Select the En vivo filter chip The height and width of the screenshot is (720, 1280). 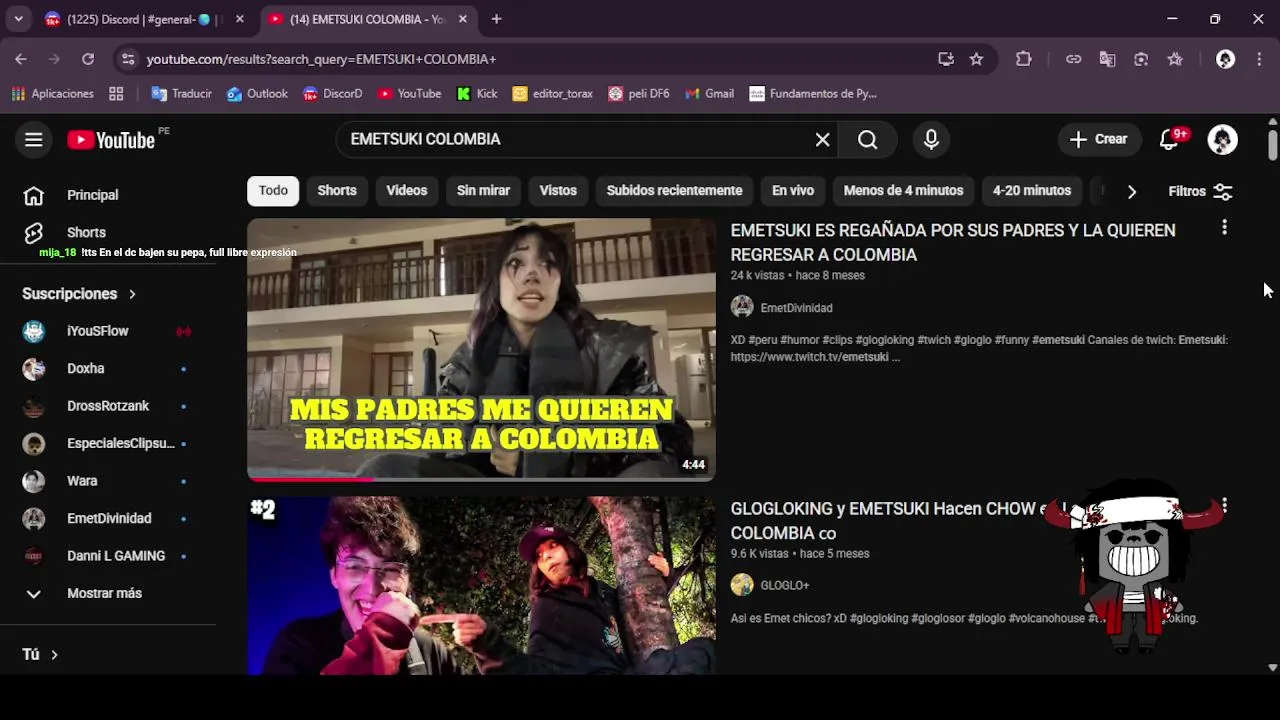793,191
